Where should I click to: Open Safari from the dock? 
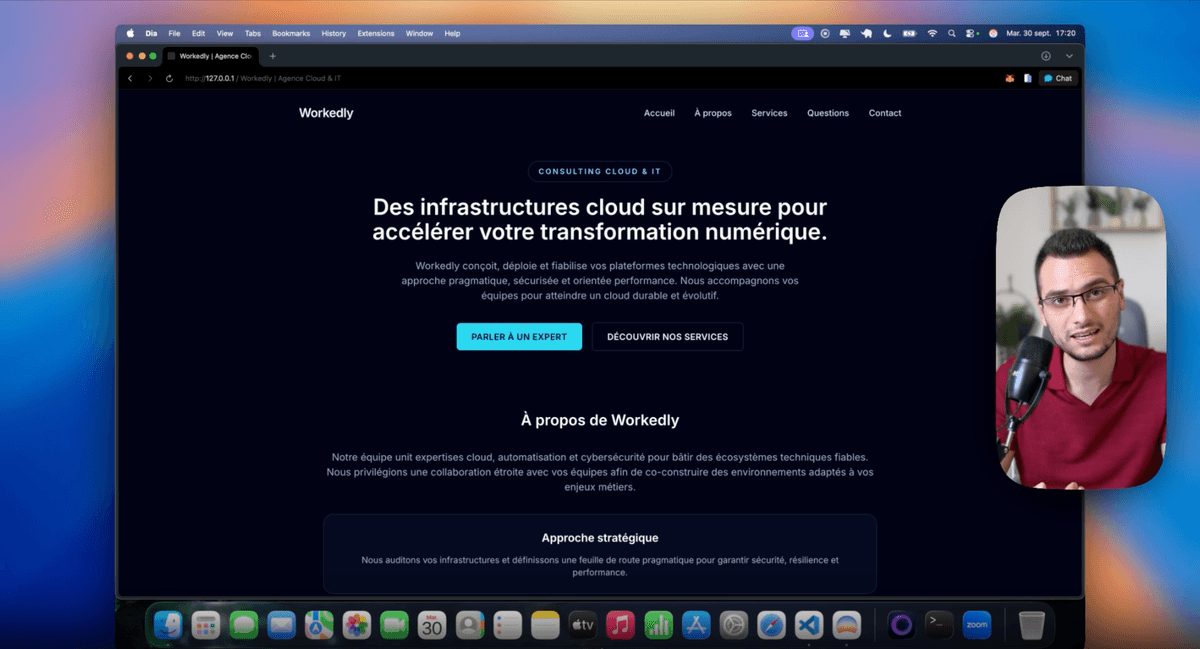tap(771, 626)
